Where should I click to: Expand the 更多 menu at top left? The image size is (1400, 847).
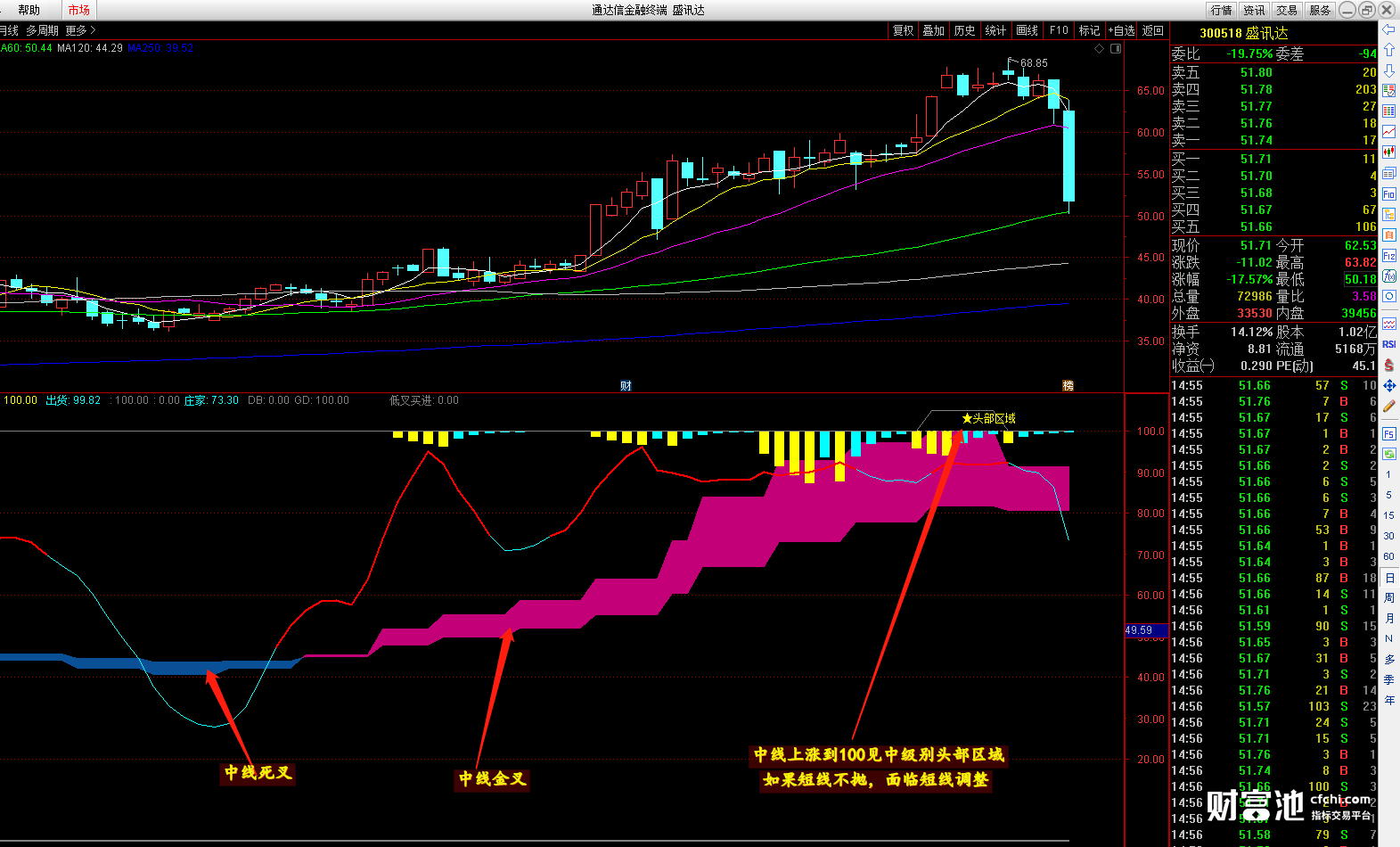point(80,30)
